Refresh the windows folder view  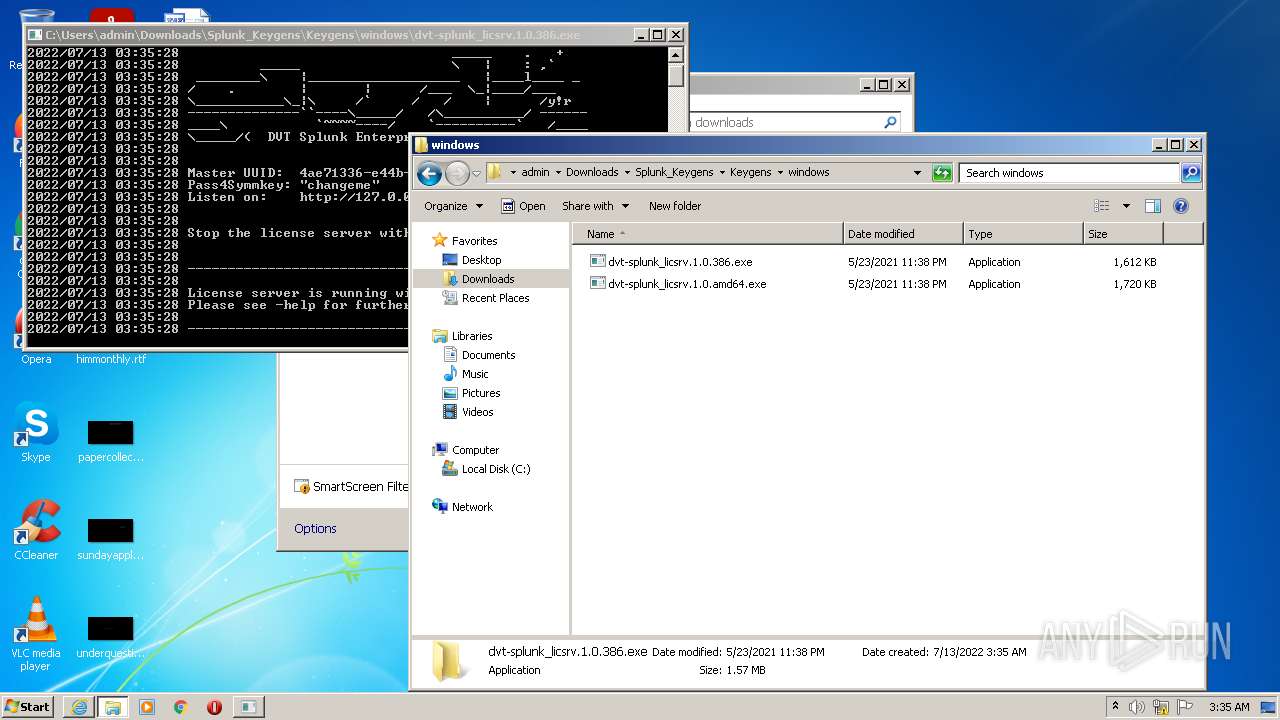pos(942,173)
